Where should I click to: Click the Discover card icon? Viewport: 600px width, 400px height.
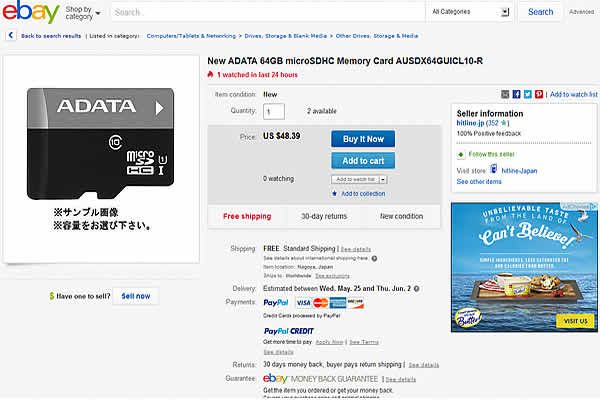click(355, 303)
